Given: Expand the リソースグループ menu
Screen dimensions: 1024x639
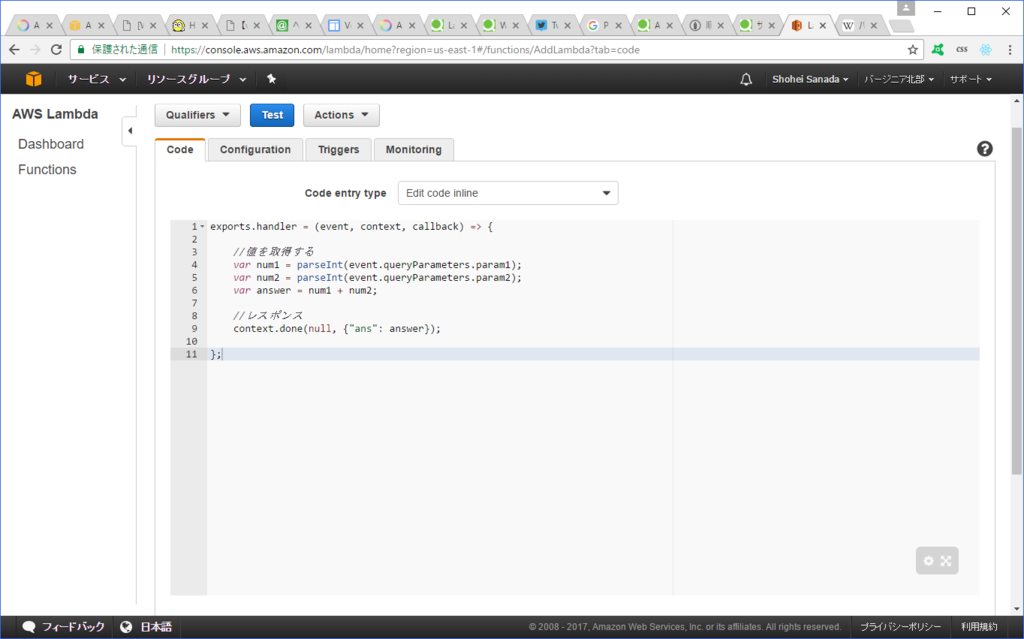Looking at the screenshot, I should (196, 79).
